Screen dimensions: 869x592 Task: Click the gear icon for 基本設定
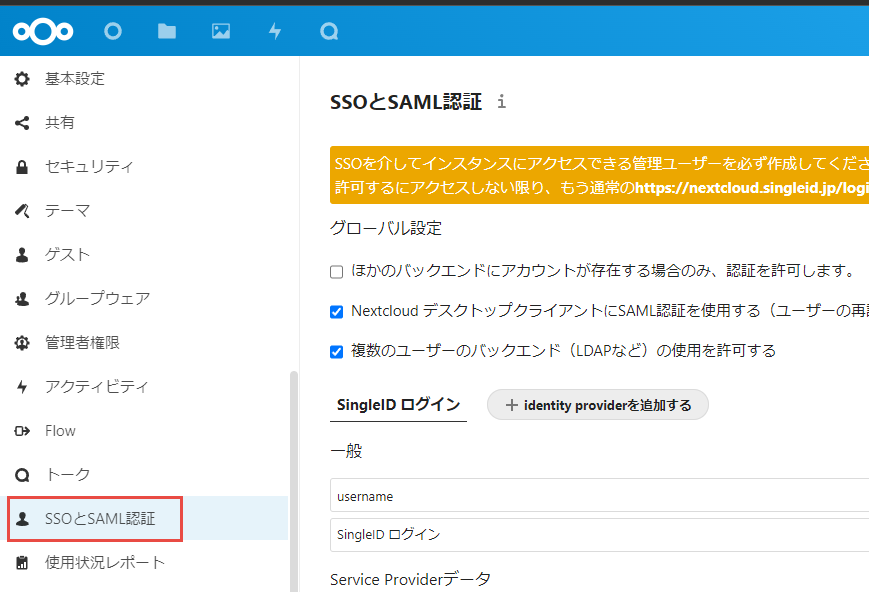pos(22,79)
